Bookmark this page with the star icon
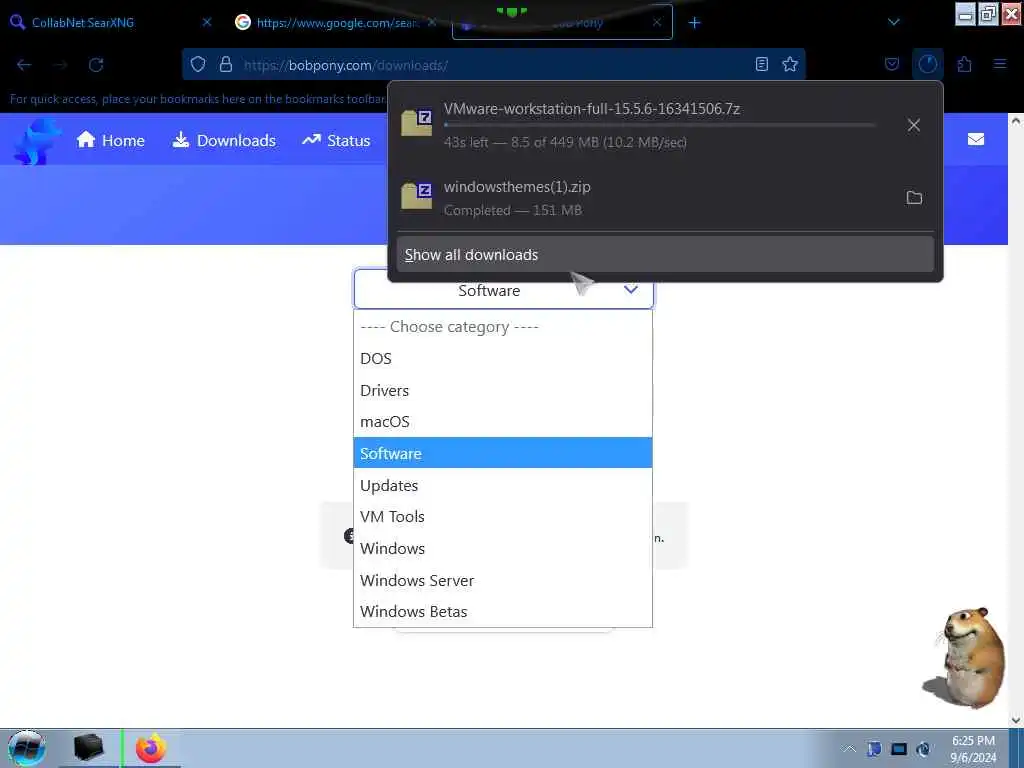1024x768 pixels. point(790,64)
